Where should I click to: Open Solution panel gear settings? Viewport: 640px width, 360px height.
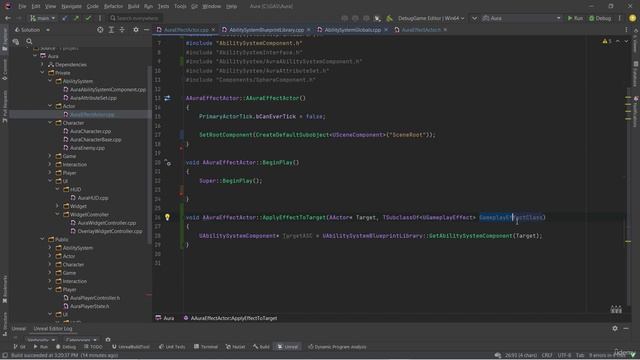click(x=136, y=30)
